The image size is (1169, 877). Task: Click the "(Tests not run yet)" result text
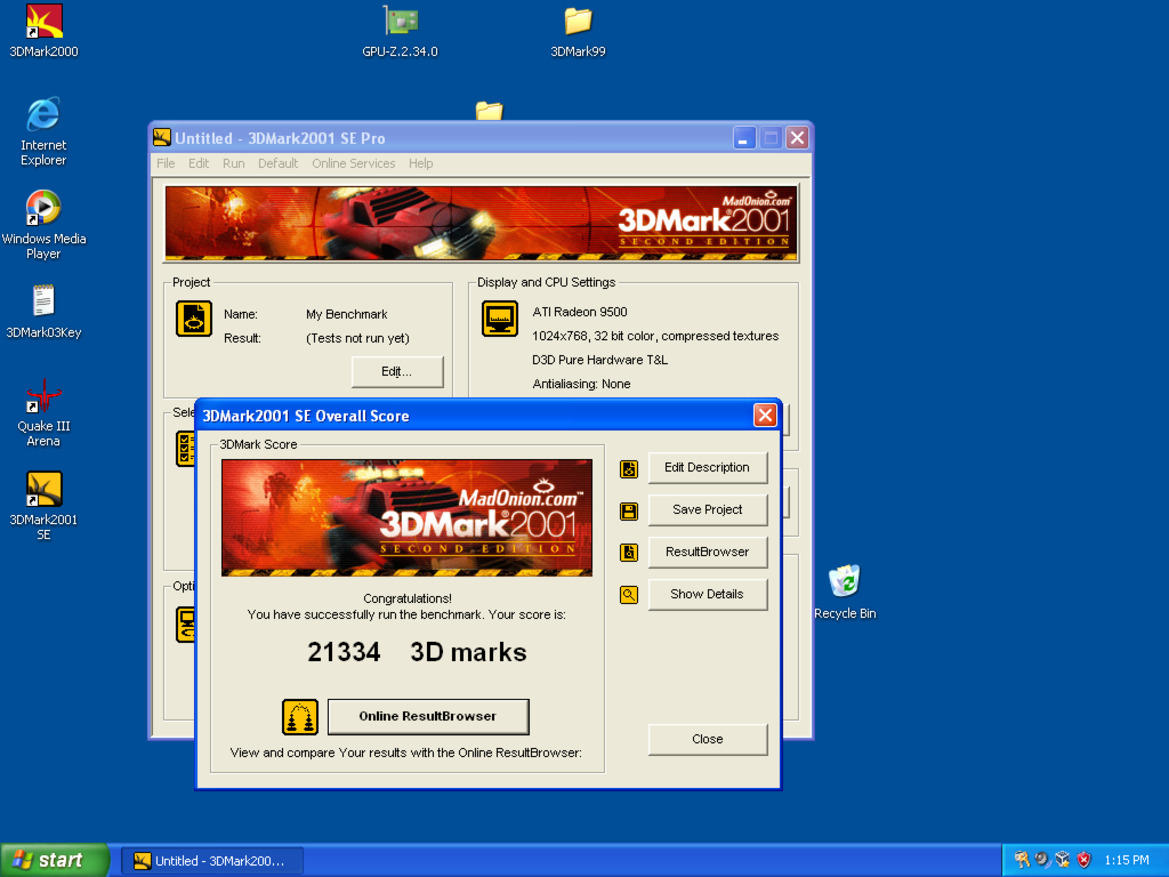(358, 338)
